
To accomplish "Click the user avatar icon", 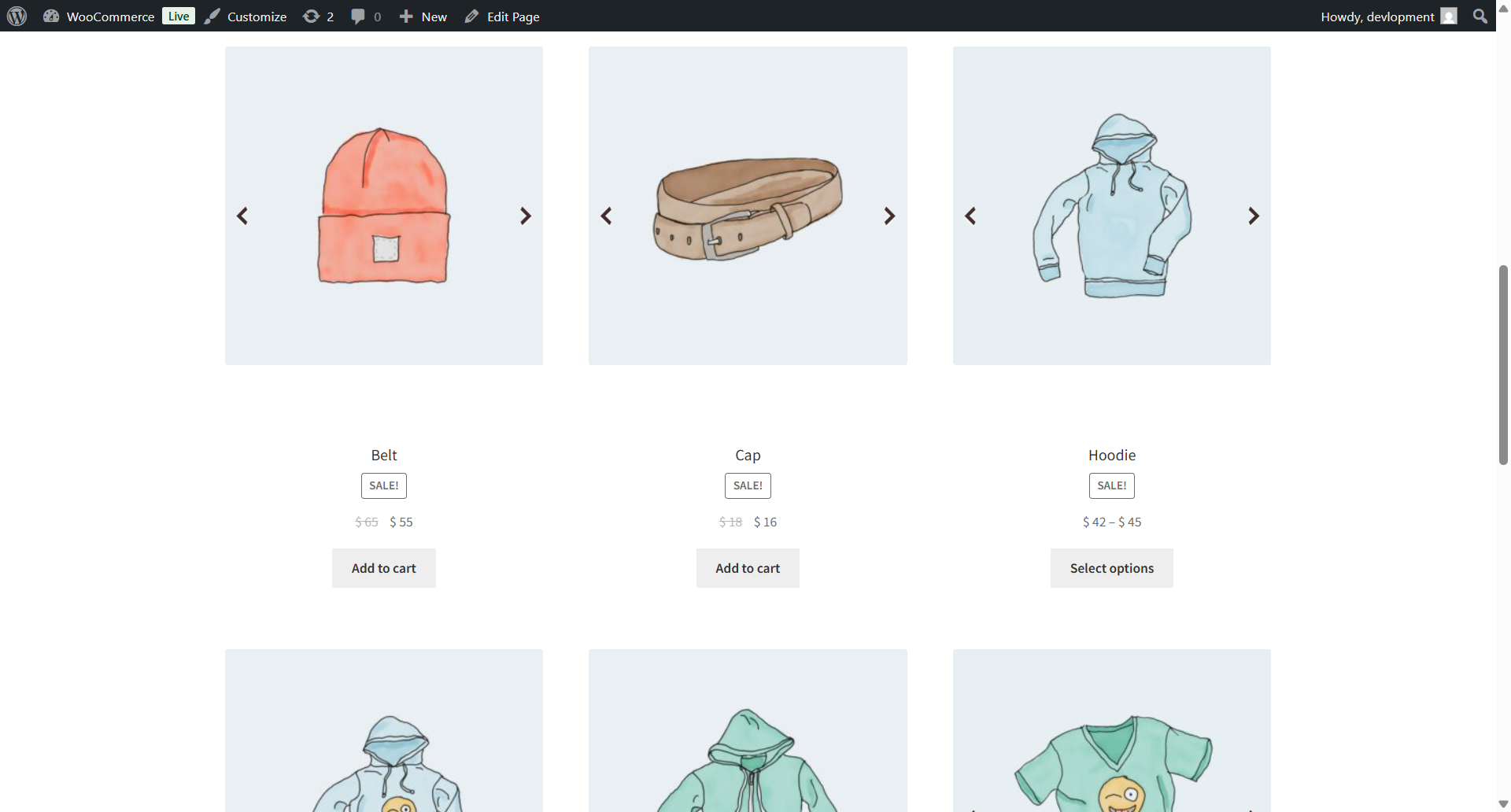I will 1449,17.
